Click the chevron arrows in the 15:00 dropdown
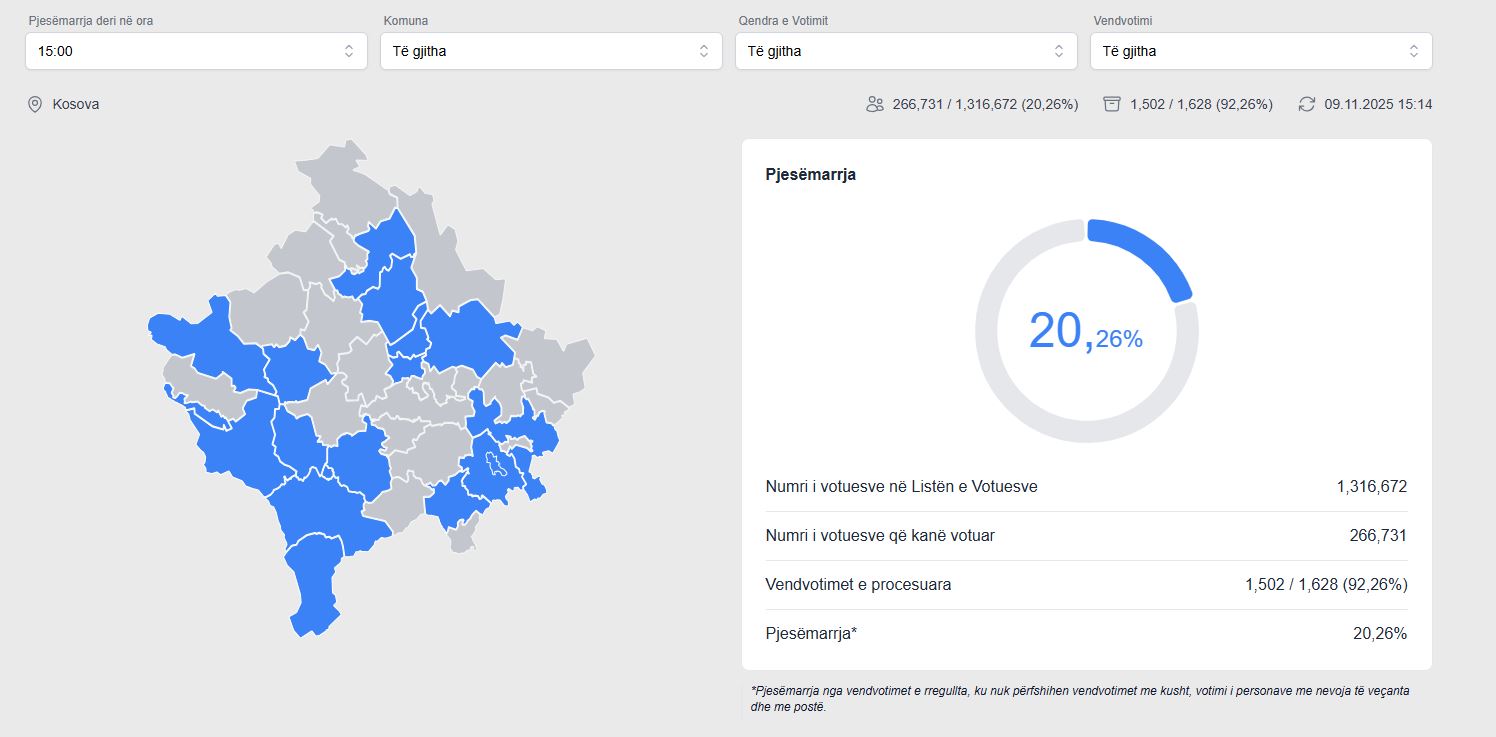1496x737 pixels. (348, 51)
